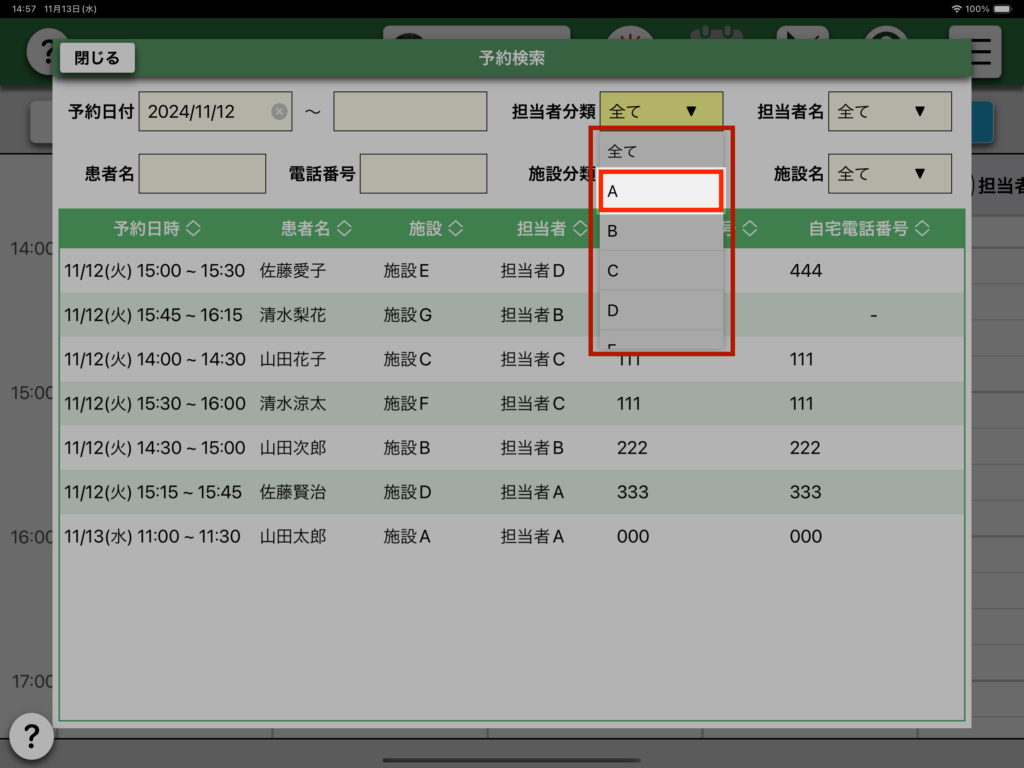The height and width of the screenshot is (768, 1024).
Task: Pick 全て from the open dropdown list
Action: (661, 152)
